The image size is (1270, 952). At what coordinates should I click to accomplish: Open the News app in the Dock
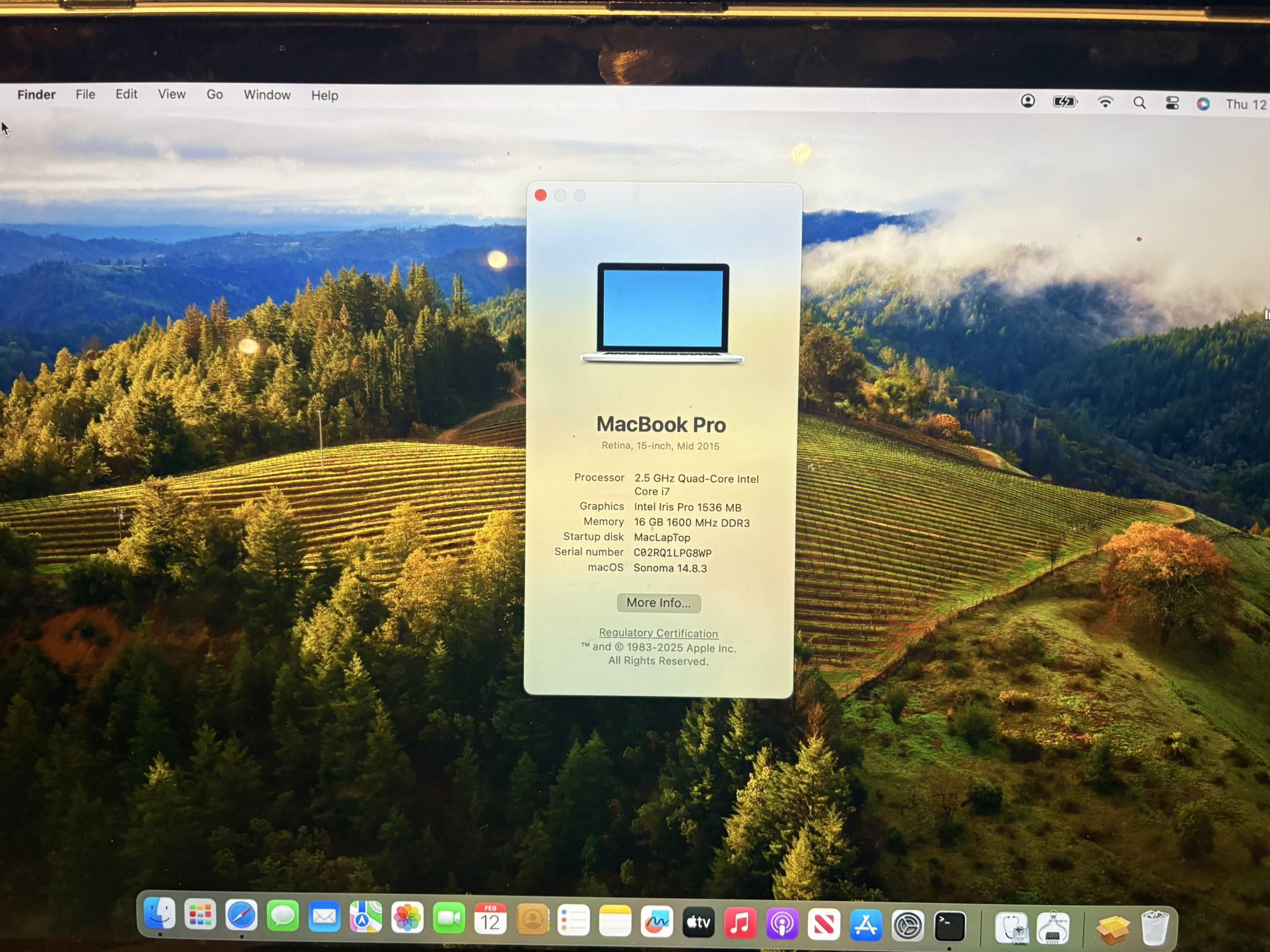(x=824, y=924)
